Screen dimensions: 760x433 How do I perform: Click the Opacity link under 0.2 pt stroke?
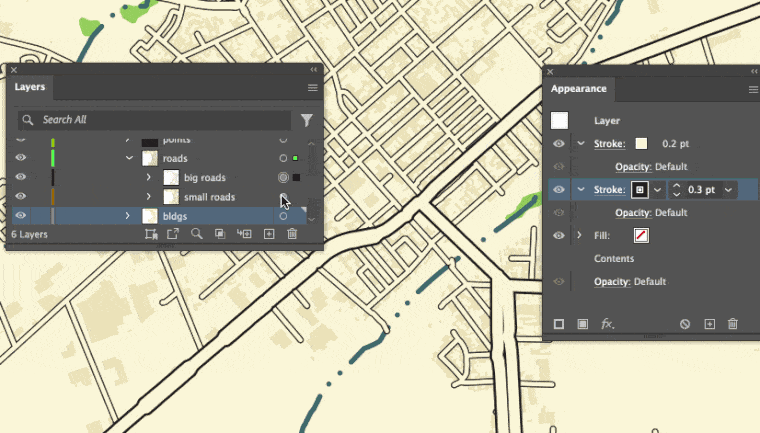[632, 166]
